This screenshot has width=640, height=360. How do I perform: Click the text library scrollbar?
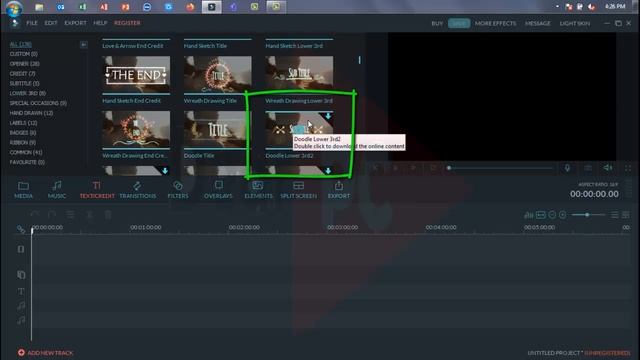[x=359, y=60]
